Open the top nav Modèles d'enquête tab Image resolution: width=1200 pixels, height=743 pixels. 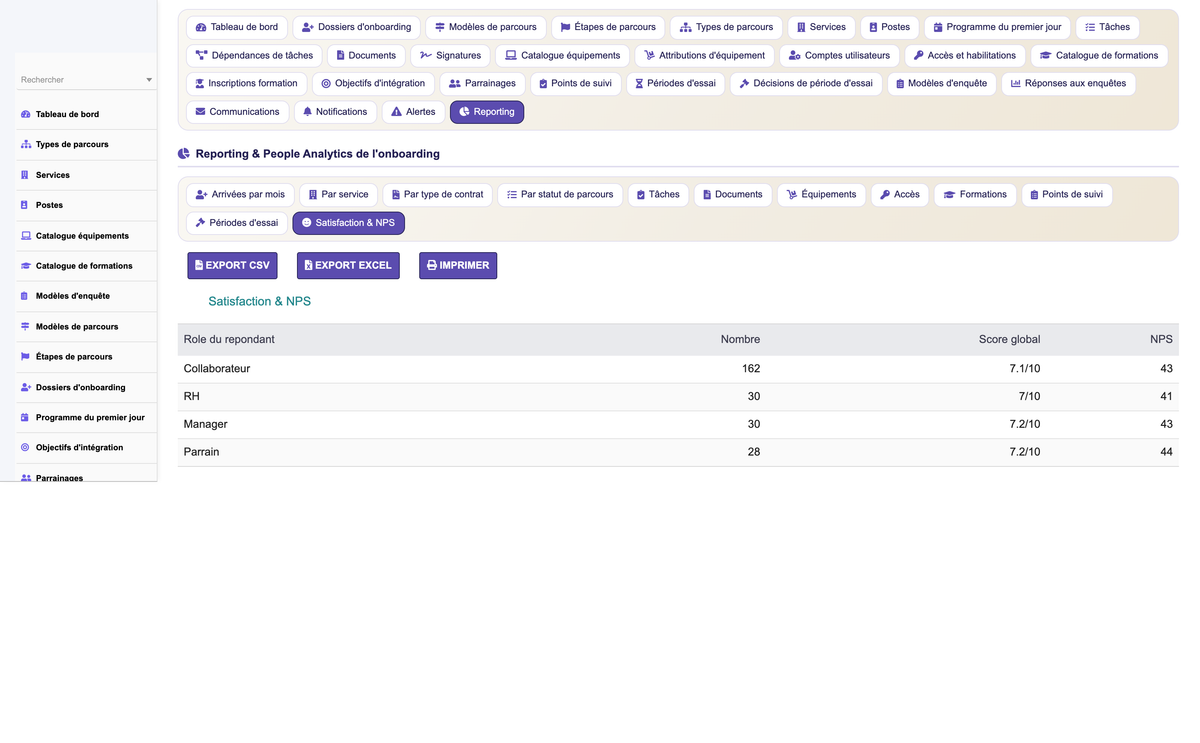pos(941,83)
